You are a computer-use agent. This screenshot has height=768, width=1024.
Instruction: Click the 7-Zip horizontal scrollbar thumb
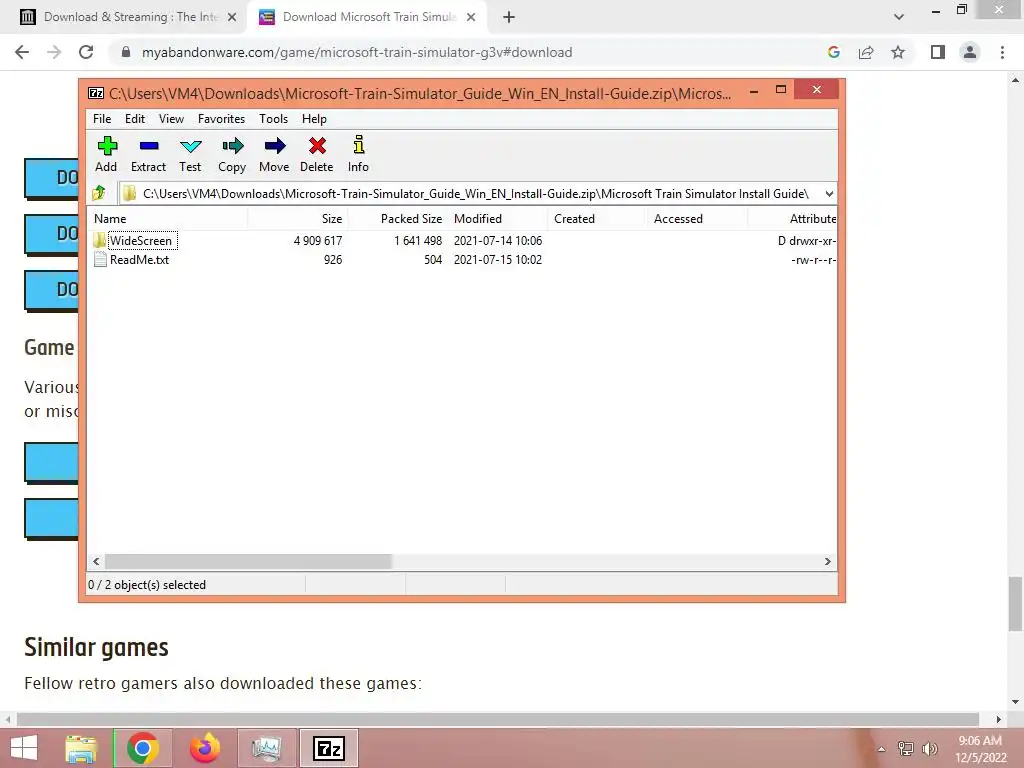(x=248, y=562)
